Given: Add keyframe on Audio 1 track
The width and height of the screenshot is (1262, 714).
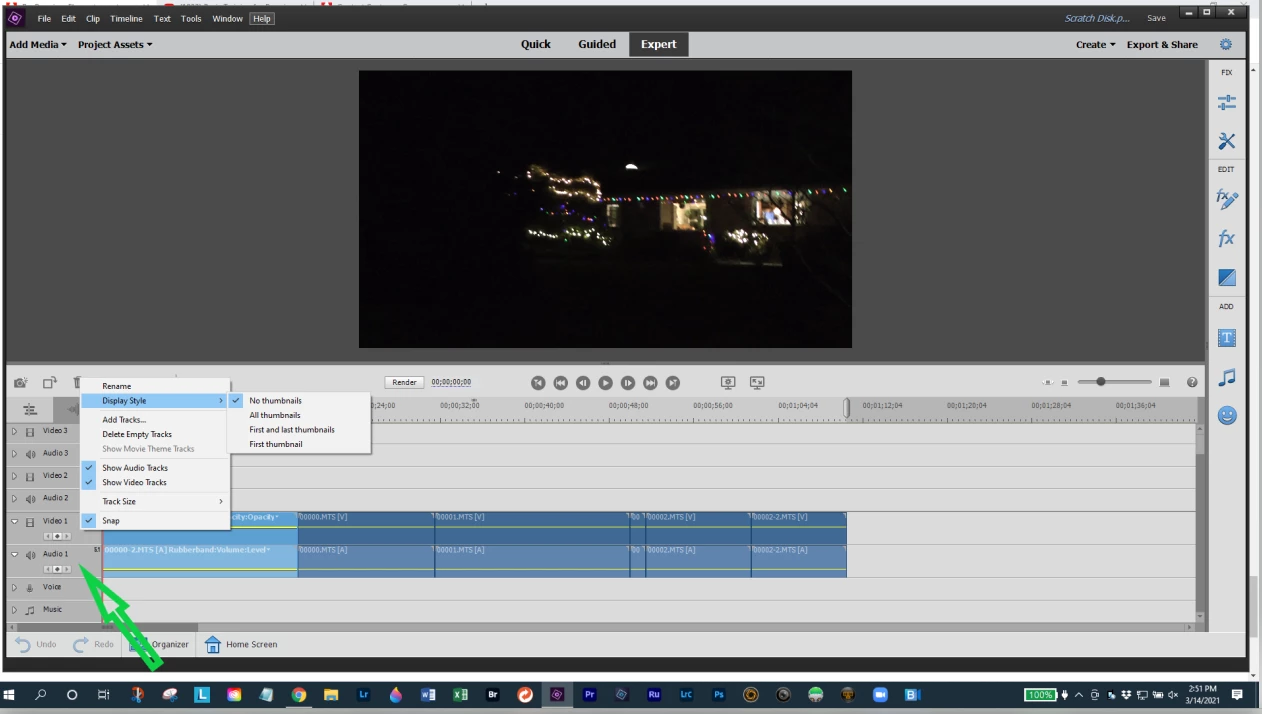Looking at the screenshot, I should click(x=57, y=569).
